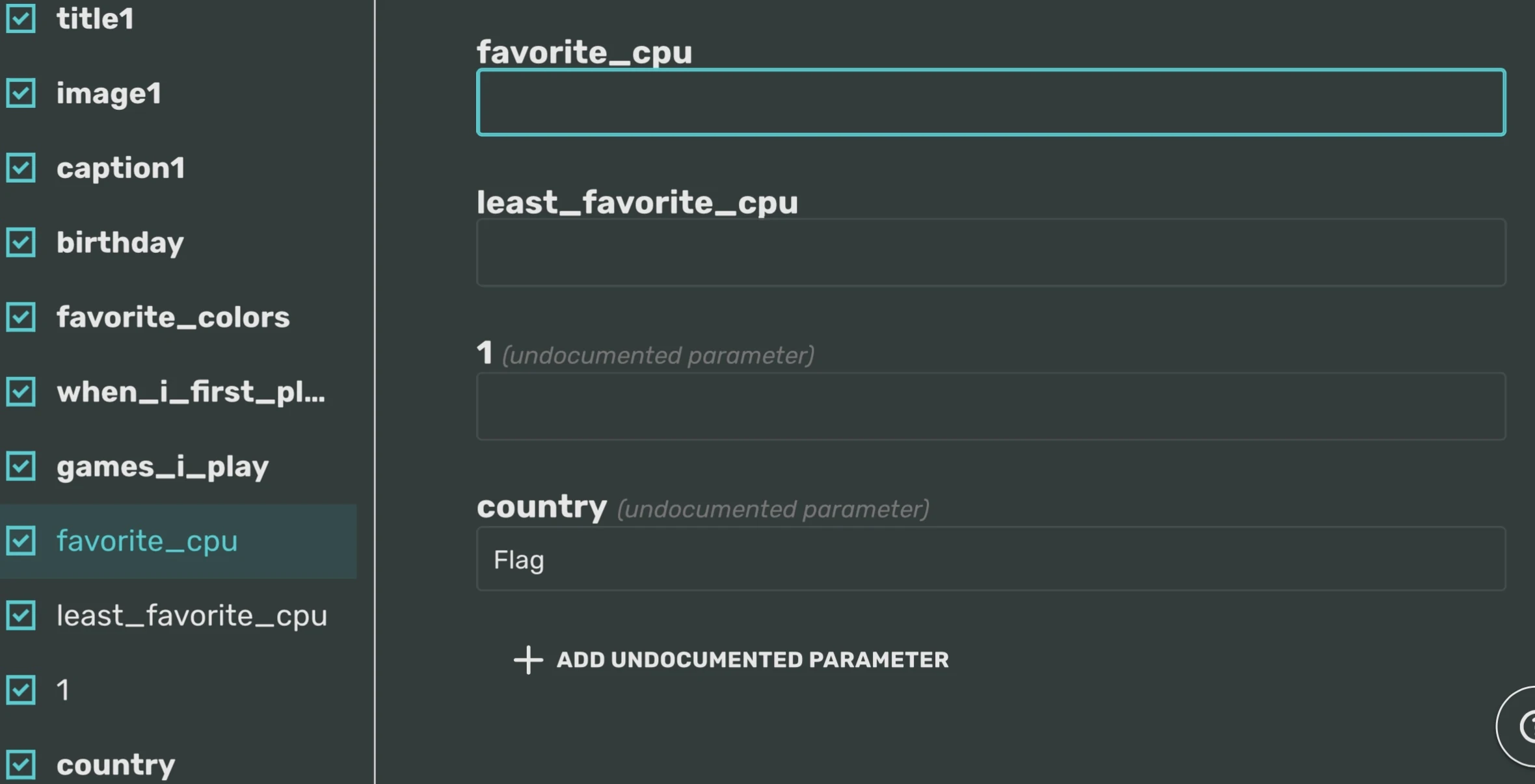
Task: Toggle checkbox next to parameter named 1
Action: click(x=21, y=690)
